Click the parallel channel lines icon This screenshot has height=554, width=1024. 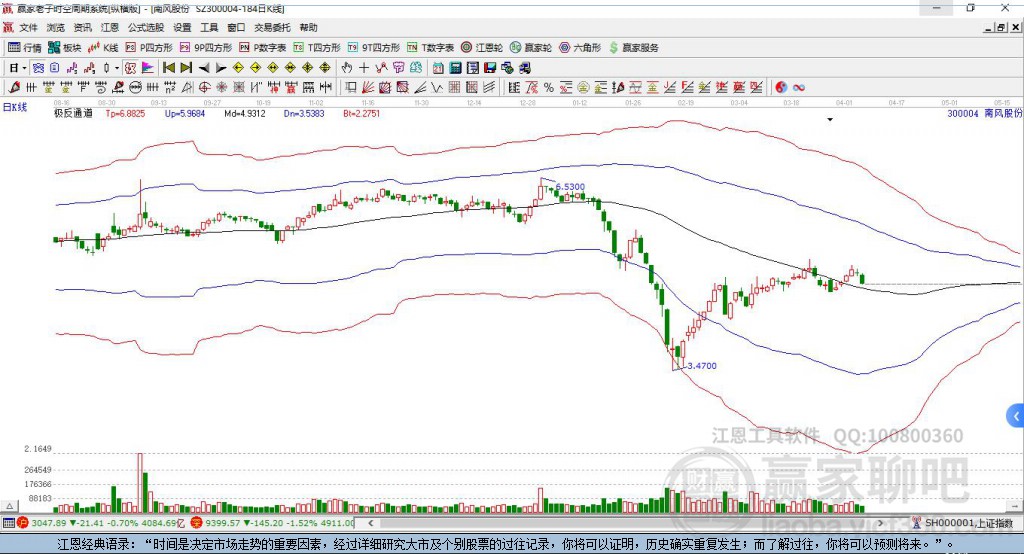[x=489, y=87]
